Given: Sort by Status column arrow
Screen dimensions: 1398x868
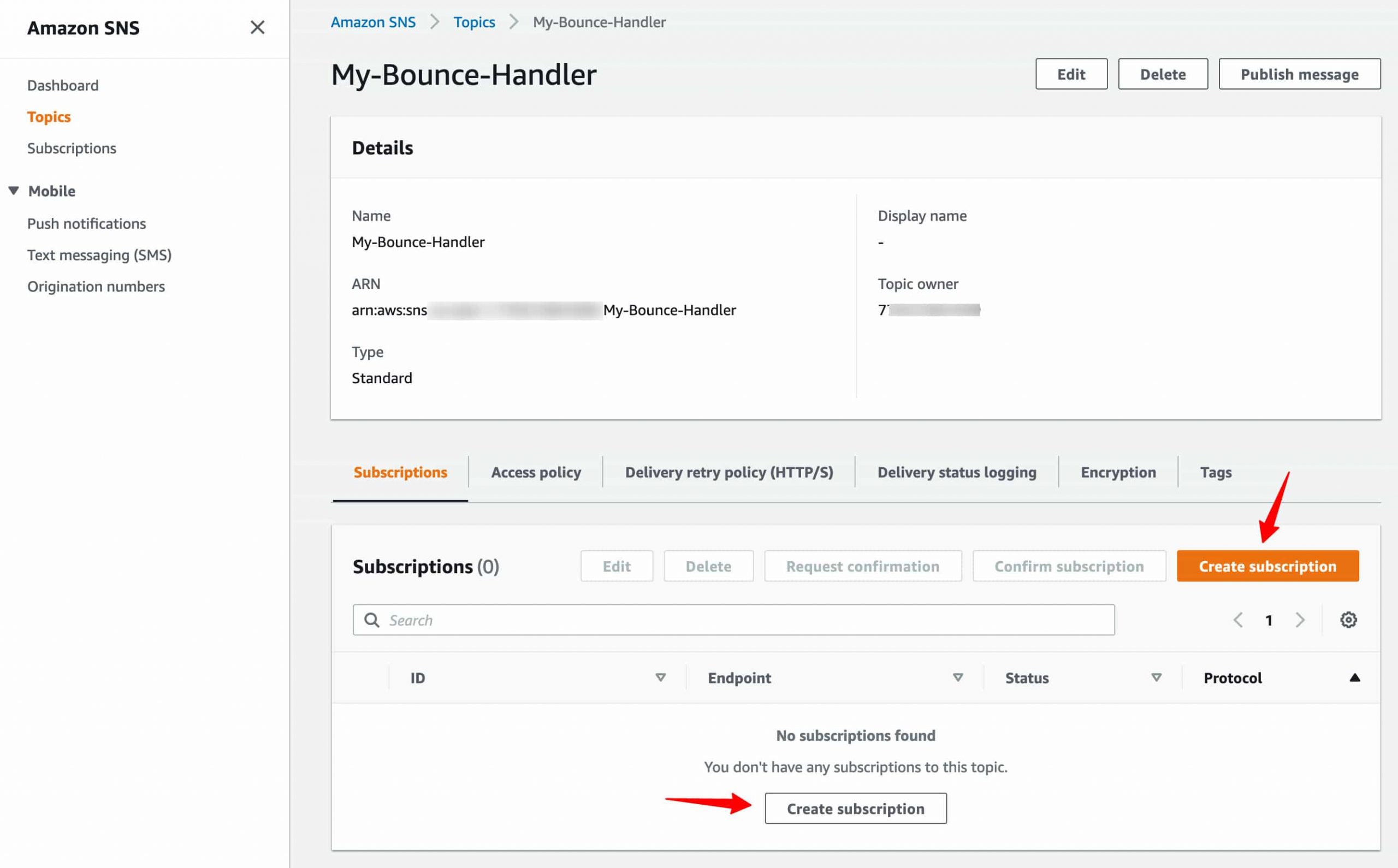Looking at the screenshot, I should 1156,678.
